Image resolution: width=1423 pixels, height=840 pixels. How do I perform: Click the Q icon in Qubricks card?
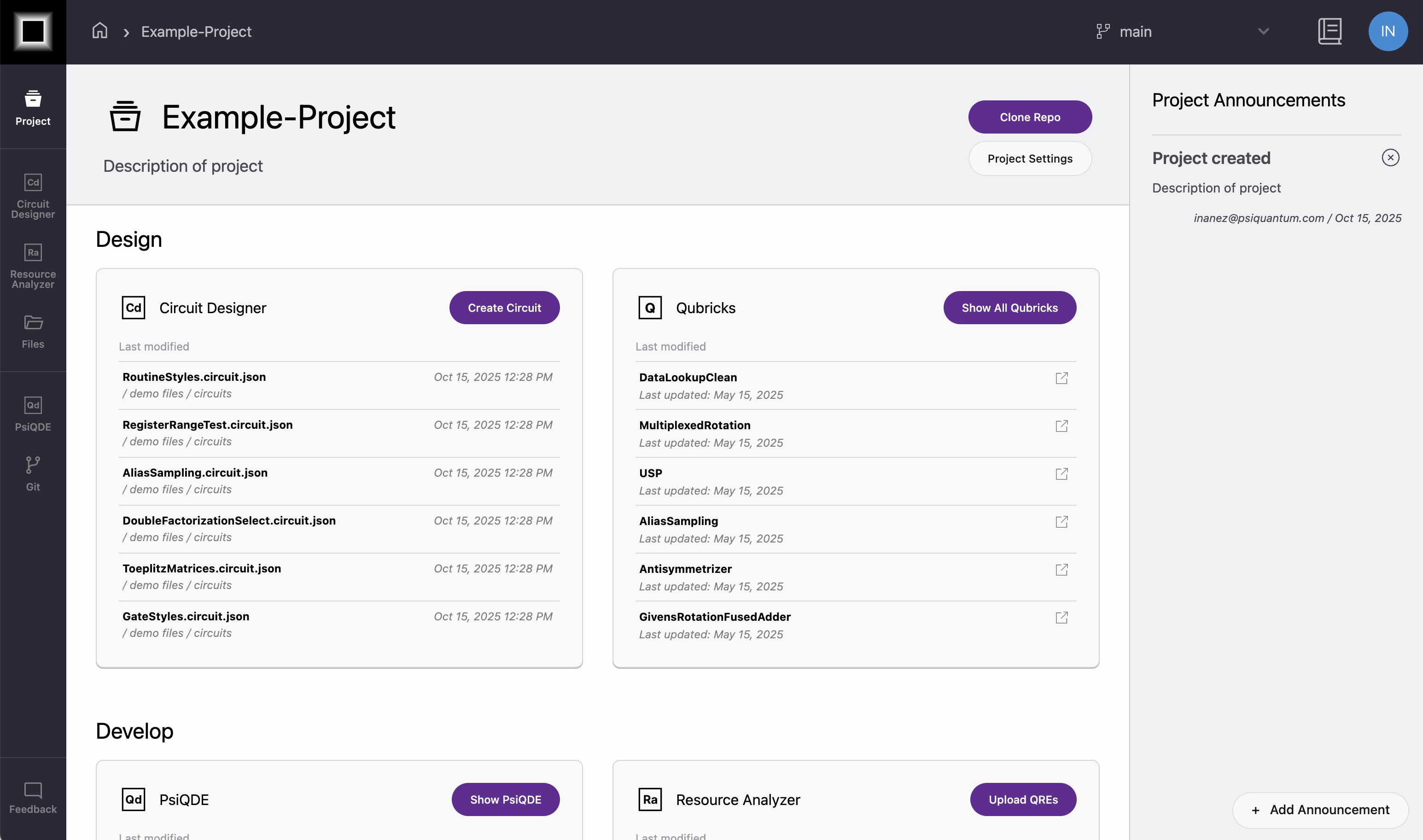click(x=650, y=307)
